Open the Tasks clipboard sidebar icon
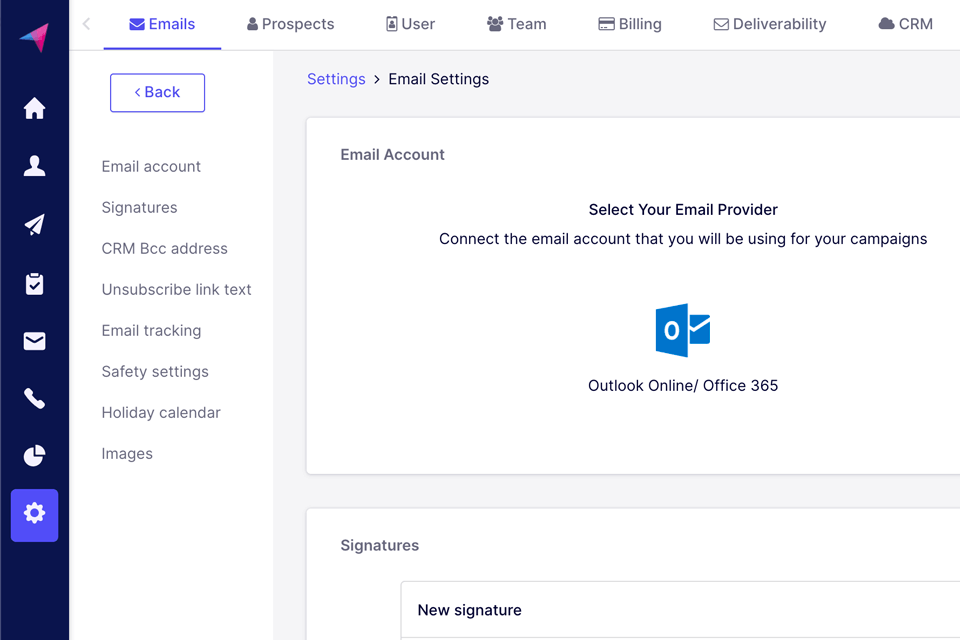Viewport: 960px width, 640px height. click(34, 284)
